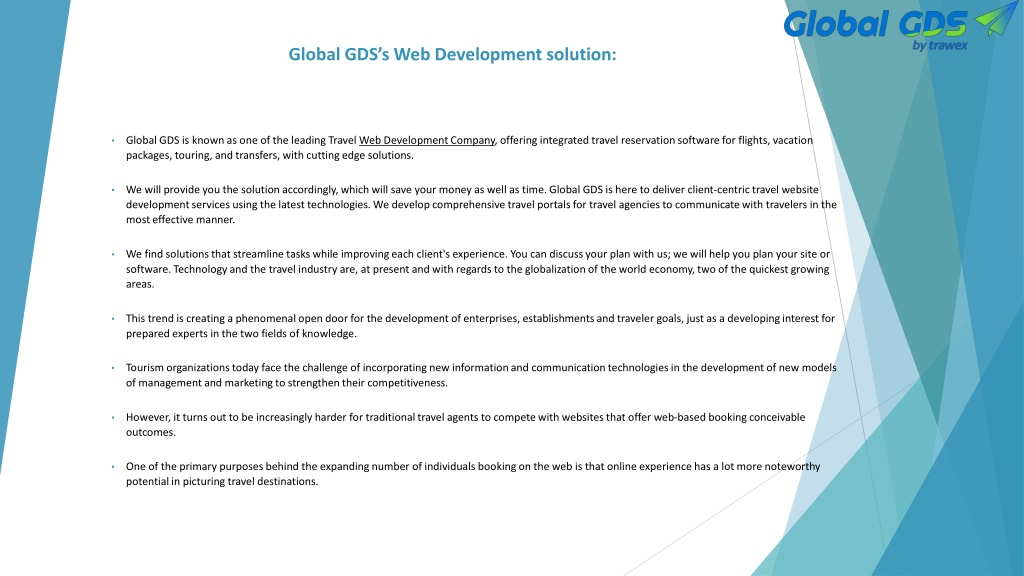This screenshot has width=1024, height=576.
Task: Select the slide title 'Global GDS's Web Development solution:'
Action: tap(452, 54)
